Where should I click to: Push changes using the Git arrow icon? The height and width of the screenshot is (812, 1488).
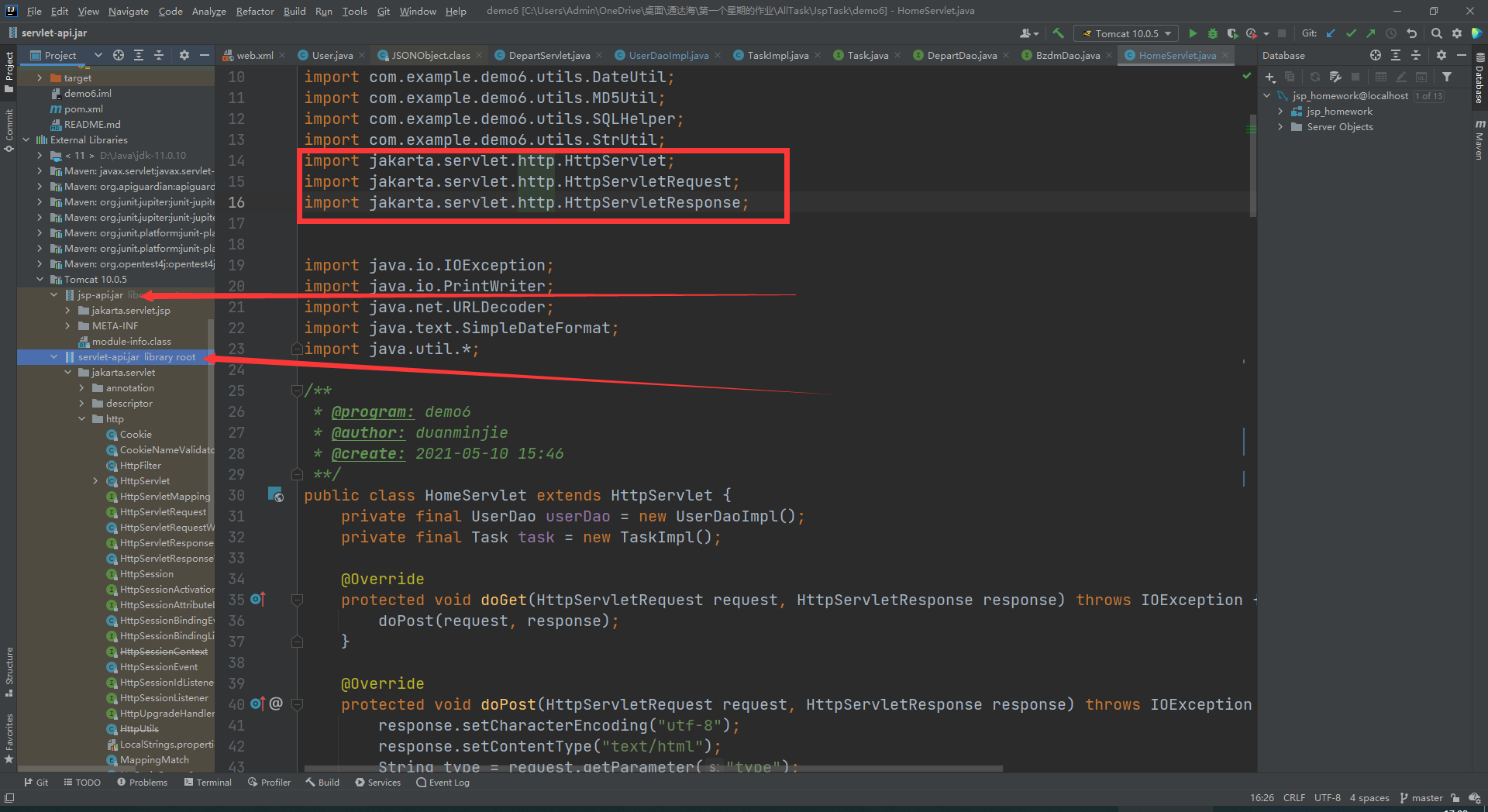[1370, 33]
